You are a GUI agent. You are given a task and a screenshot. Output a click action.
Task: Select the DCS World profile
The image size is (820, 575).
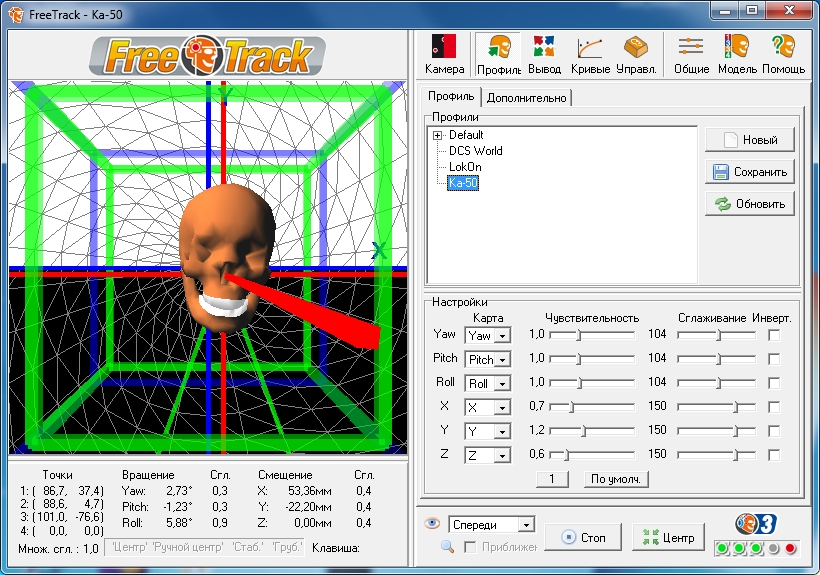pos(475,151)
